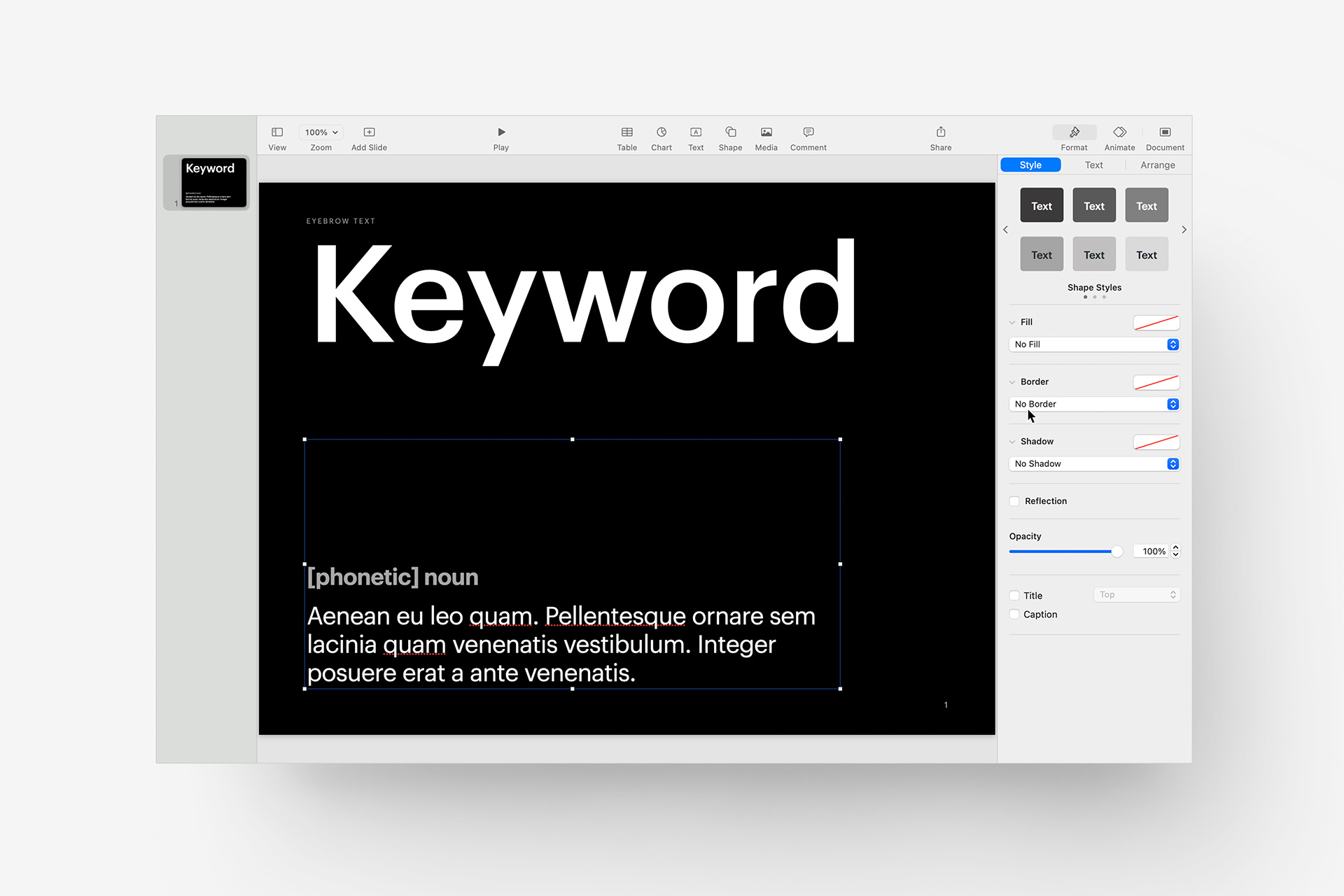Open the No Fill dropdown
Image resolution: width=1344 pixels, height=896 pixels.
(x=1093, y=344)
